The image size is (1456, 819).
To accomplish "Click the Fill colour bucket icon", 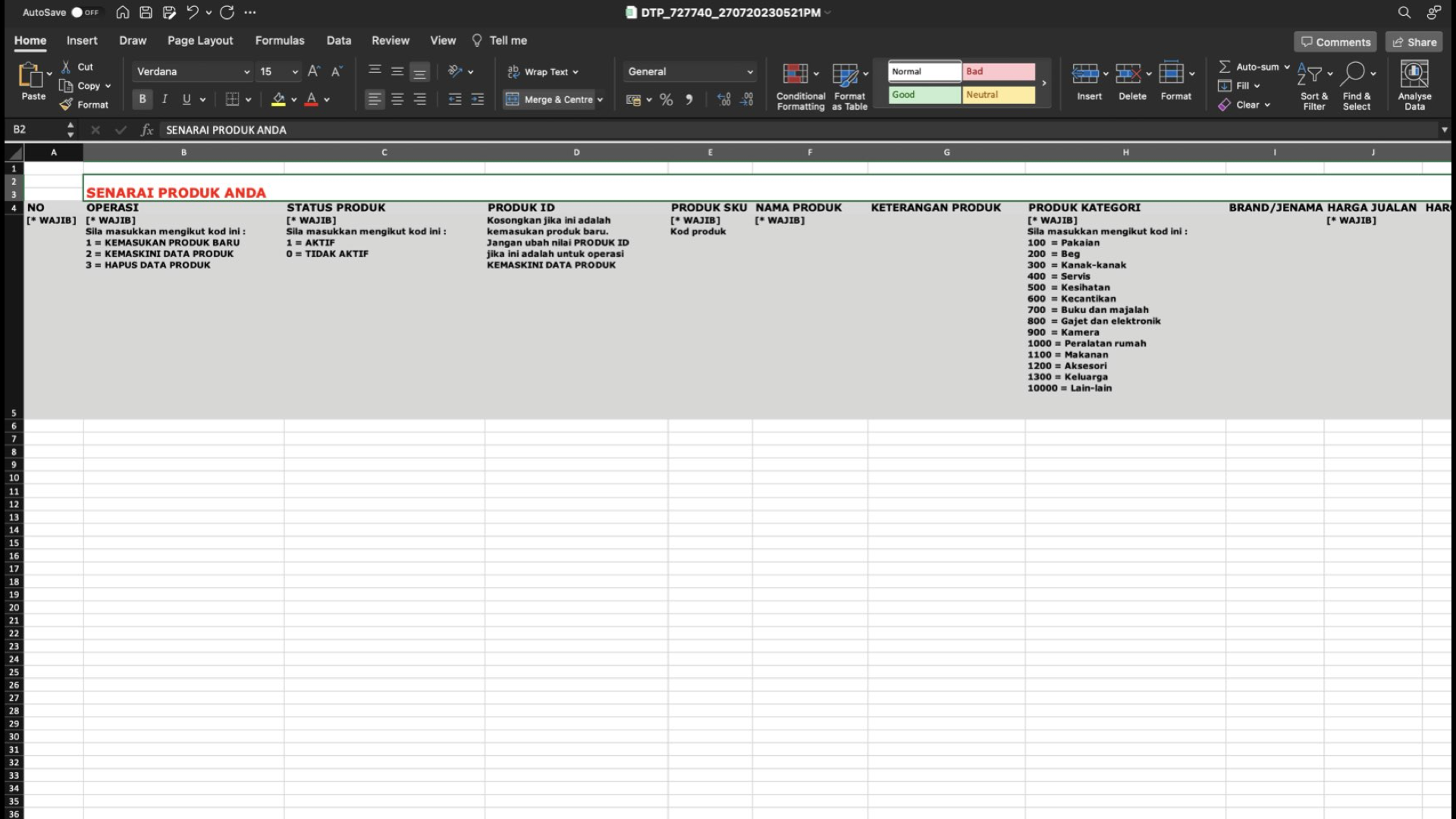I will pos(278,99).
